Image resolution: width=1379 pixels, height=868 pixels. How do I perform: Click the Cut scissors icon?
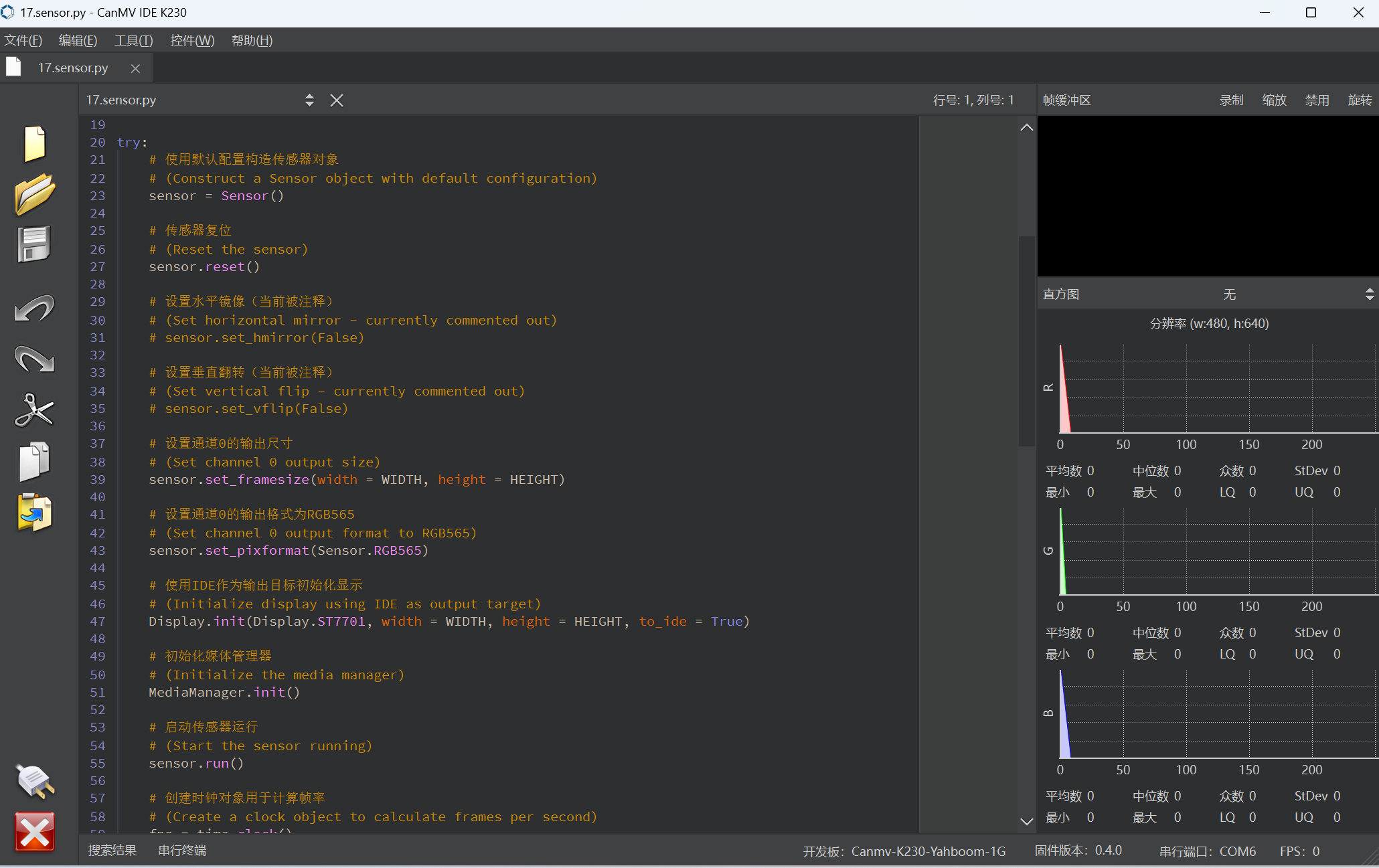pyautogui.click(x=34, y=410)
